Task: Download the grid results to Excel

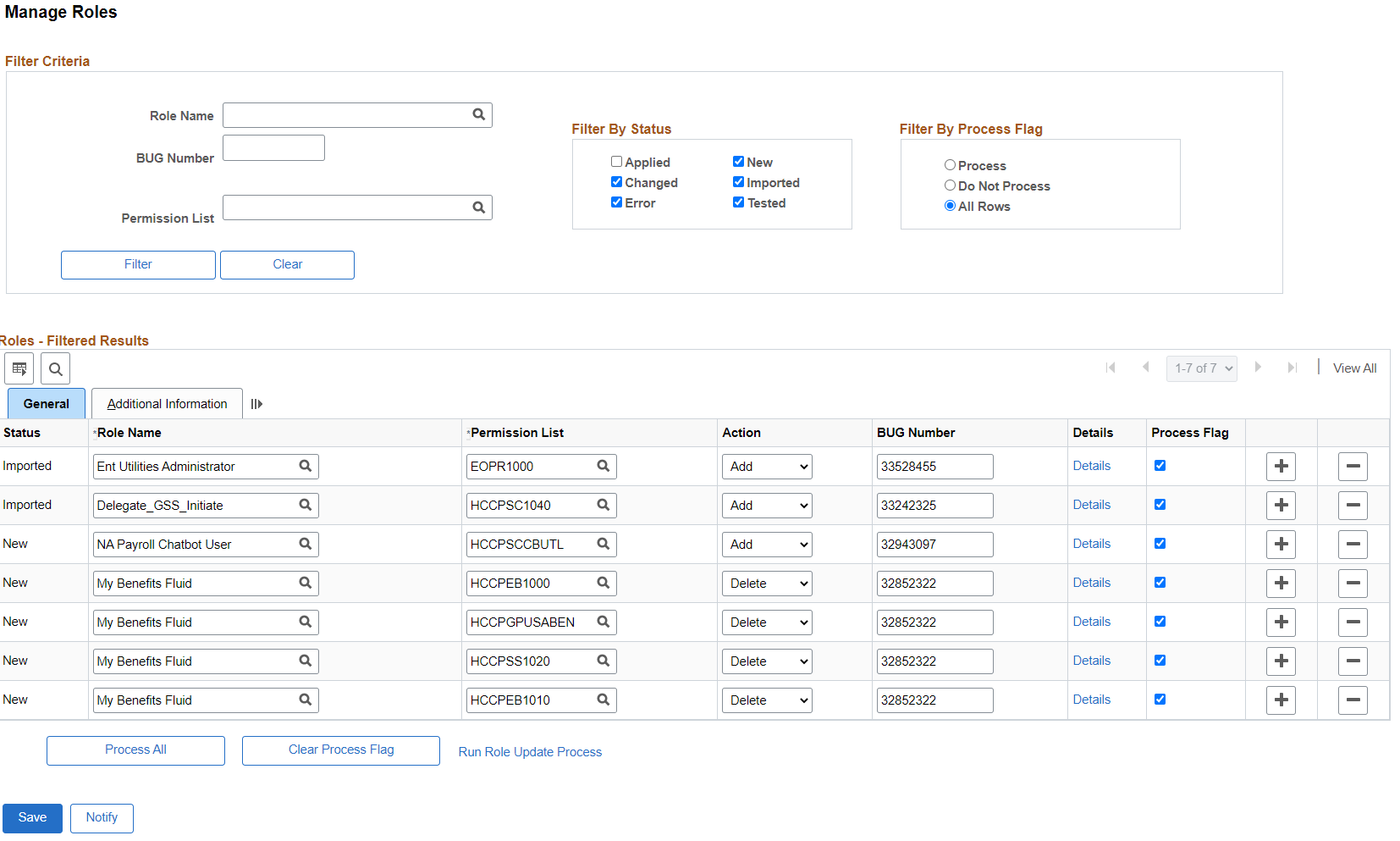Action: coord(19,368)
